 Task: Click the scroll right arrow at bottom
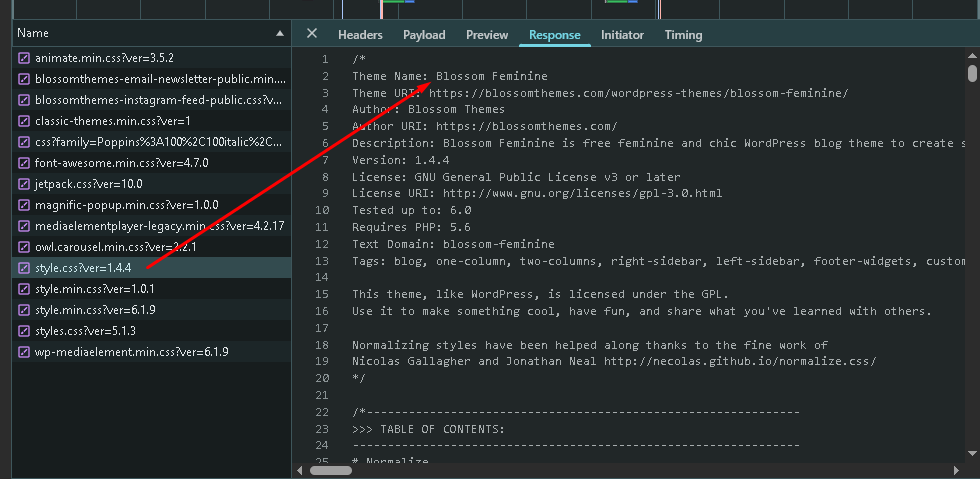956,470
